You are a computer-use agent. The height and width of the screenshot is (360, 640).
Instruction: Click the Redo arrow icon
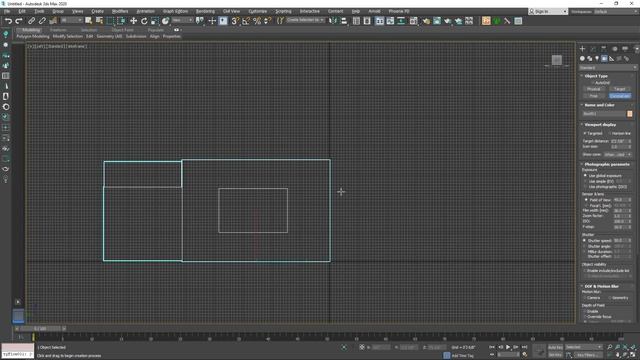19,21
